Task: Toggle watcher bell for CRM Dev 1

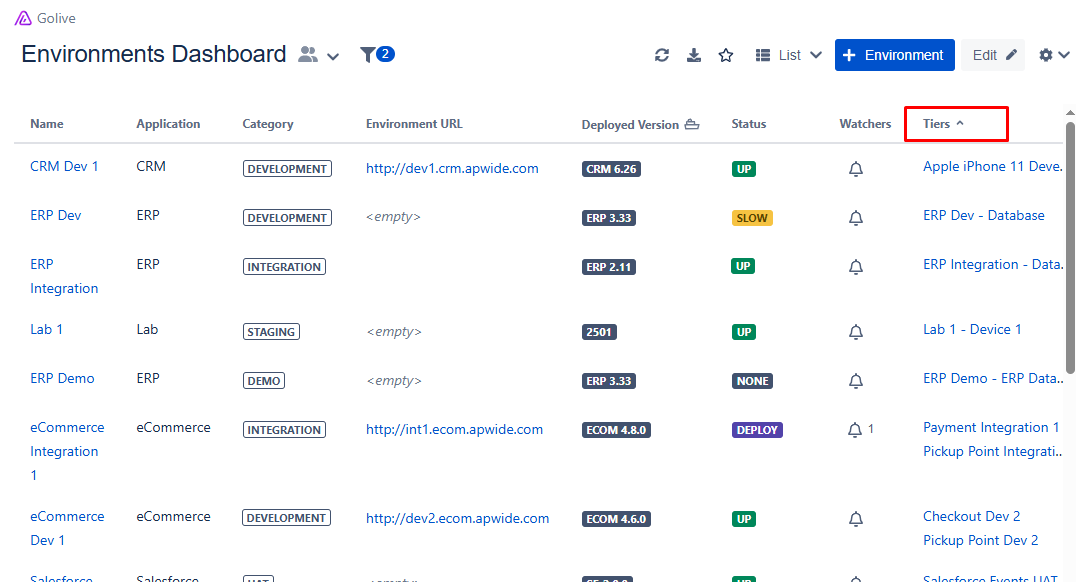Action: [x=855, y=169]
